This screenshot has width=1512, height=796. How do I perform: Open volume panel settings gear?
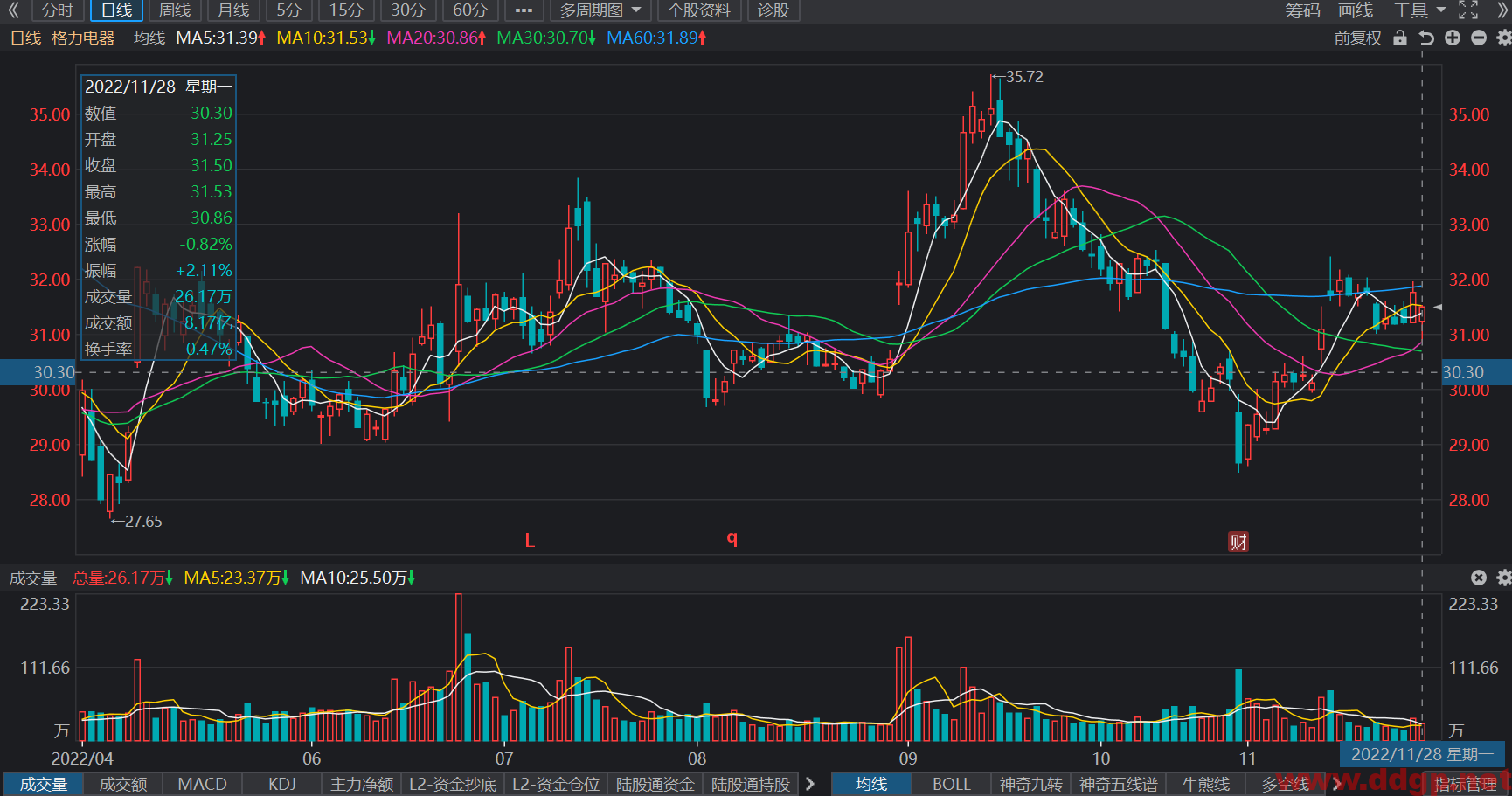pyautogui.click(x=1503, y=578)
